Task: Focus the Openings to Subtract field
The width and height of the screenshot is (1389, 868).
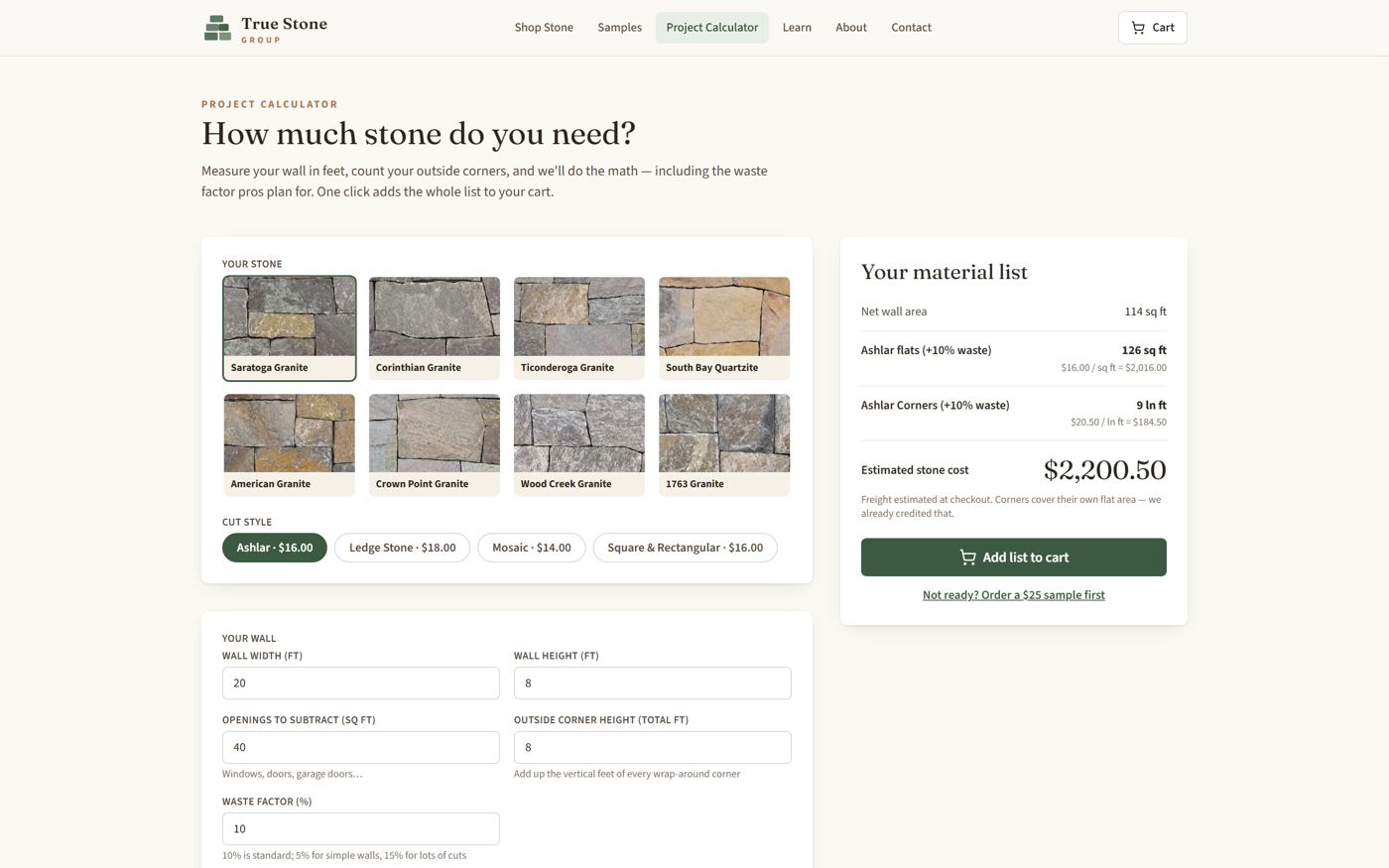Action: pos(361,748)
